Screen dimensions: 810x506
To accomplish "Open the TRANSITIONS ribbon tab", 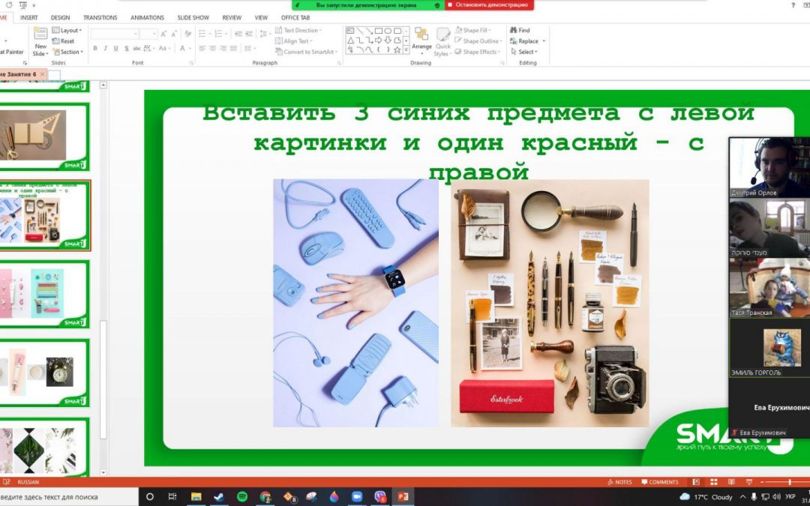I will point(100,18).
